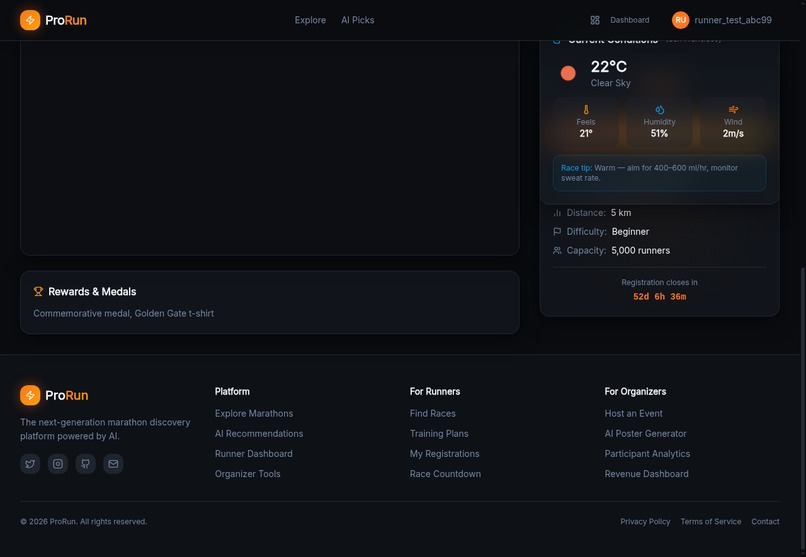Click the Humidity droplet icon
806x557 pixels.
point(660,109)
